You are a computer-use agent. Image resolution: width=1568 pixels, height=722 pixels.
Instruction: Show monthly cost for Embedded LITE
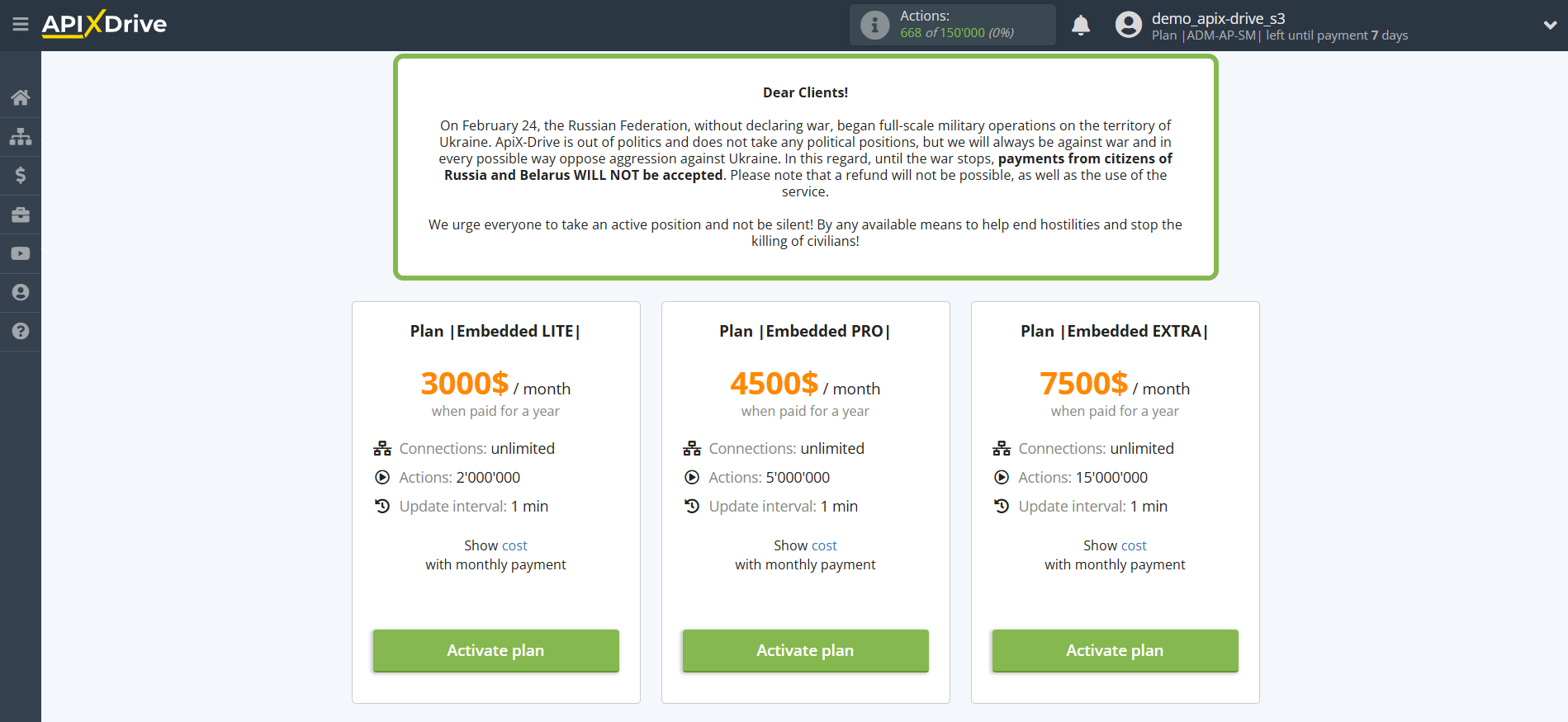(x=514, y=545)
